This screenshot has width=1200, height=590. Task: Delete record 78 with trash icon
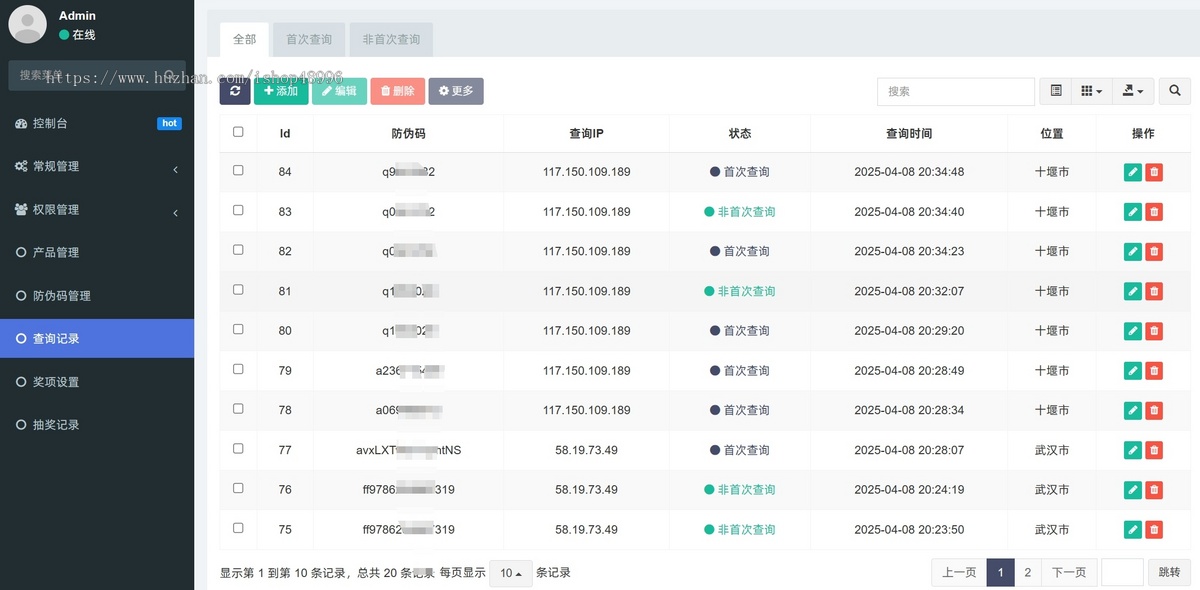(x=1154, y=410)
